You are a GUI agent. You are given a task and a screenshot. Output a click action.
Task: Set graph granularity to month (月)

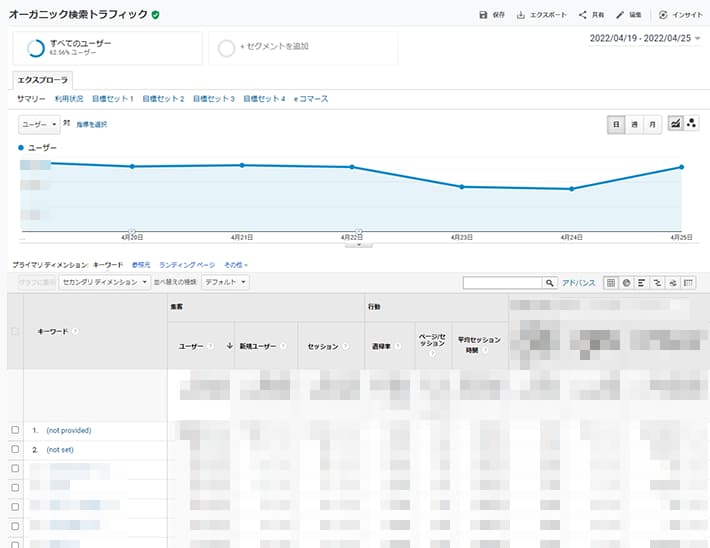pos(652,125)
